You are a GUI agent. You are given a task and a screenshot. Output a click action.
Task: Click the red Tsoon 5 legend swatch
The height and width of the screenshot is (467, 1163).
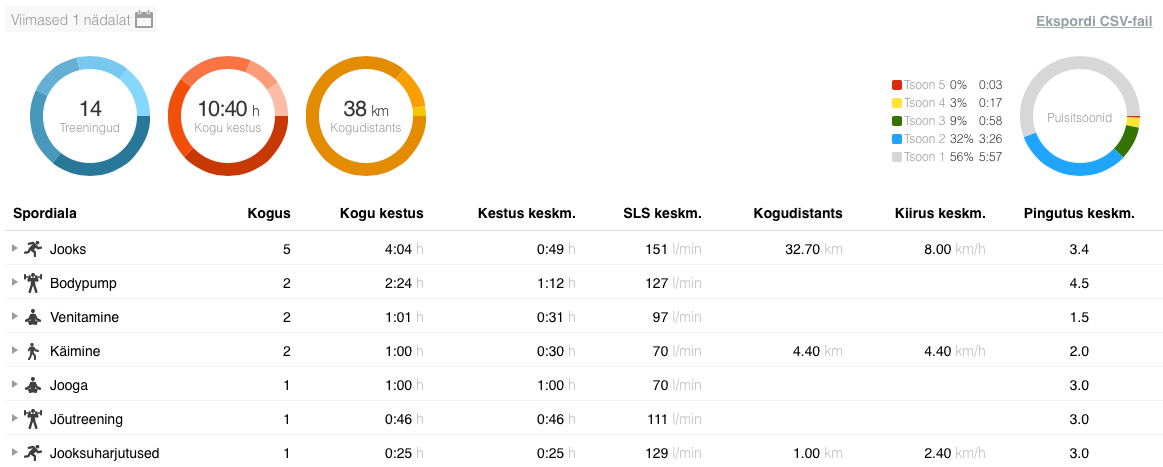[897, 85]
